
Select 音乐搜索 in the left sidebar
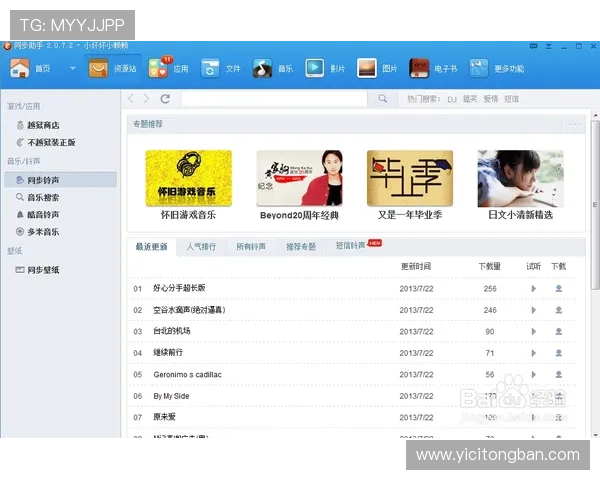pyautogui.click(x=42, y=198)
